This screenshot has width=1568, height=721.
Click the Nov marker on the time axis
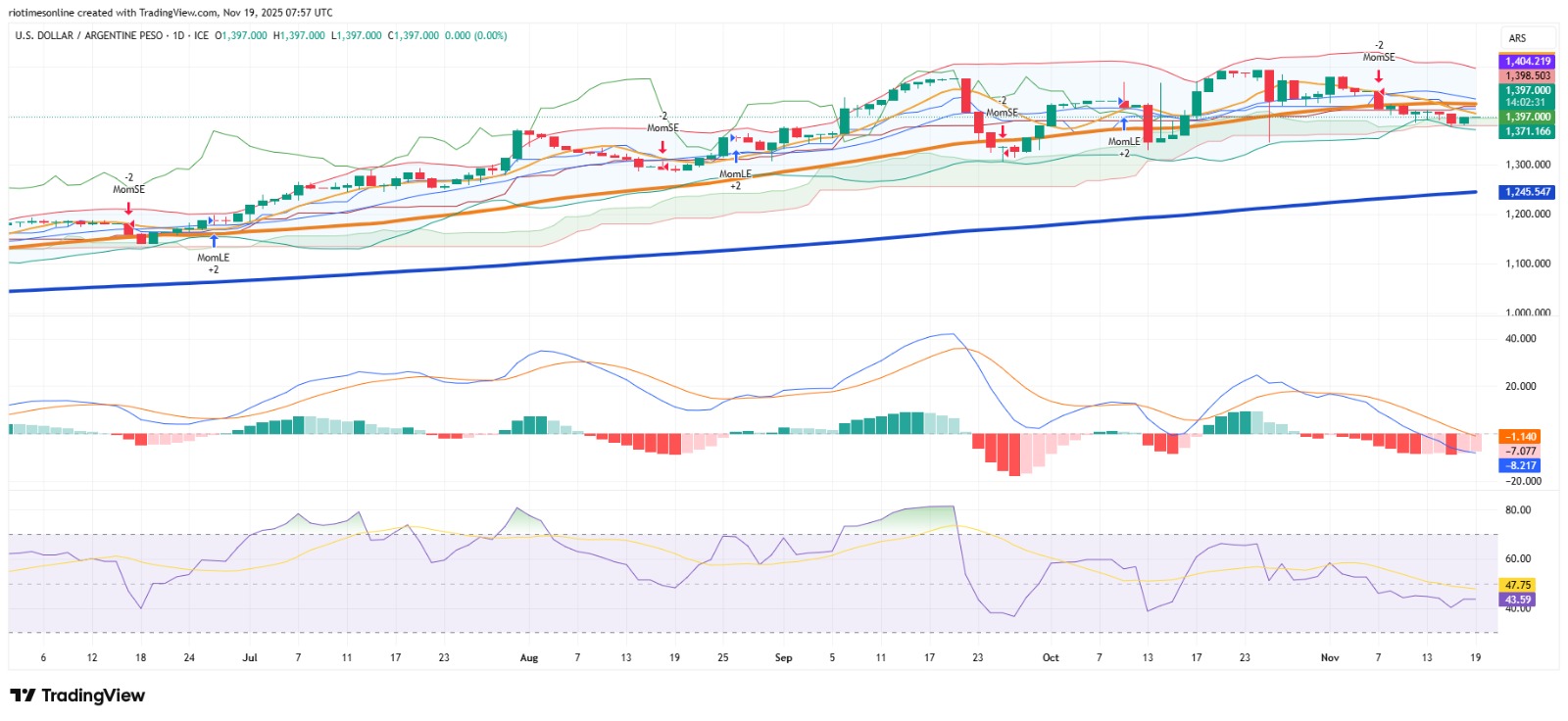coord(1330,658)
